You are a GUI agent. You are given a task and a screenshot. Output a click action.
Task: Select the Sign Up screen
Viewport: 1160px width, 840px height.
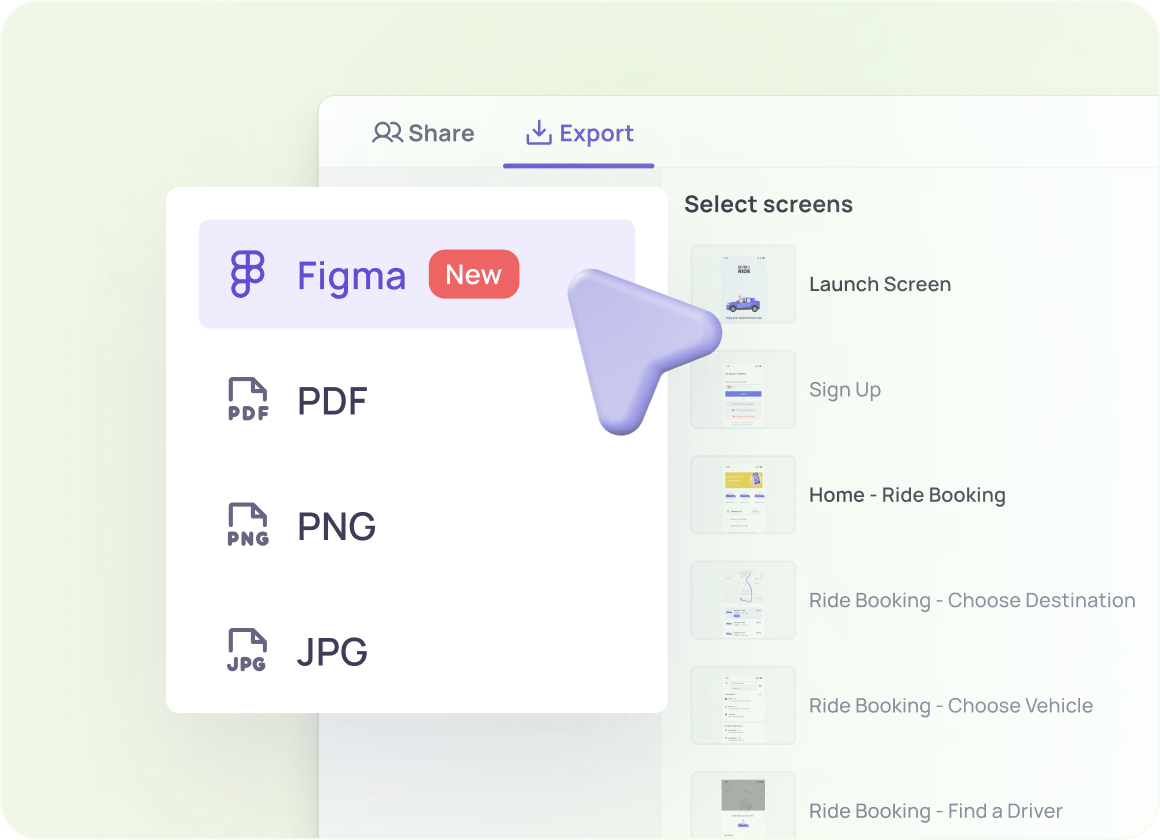[x=845, y=390]
